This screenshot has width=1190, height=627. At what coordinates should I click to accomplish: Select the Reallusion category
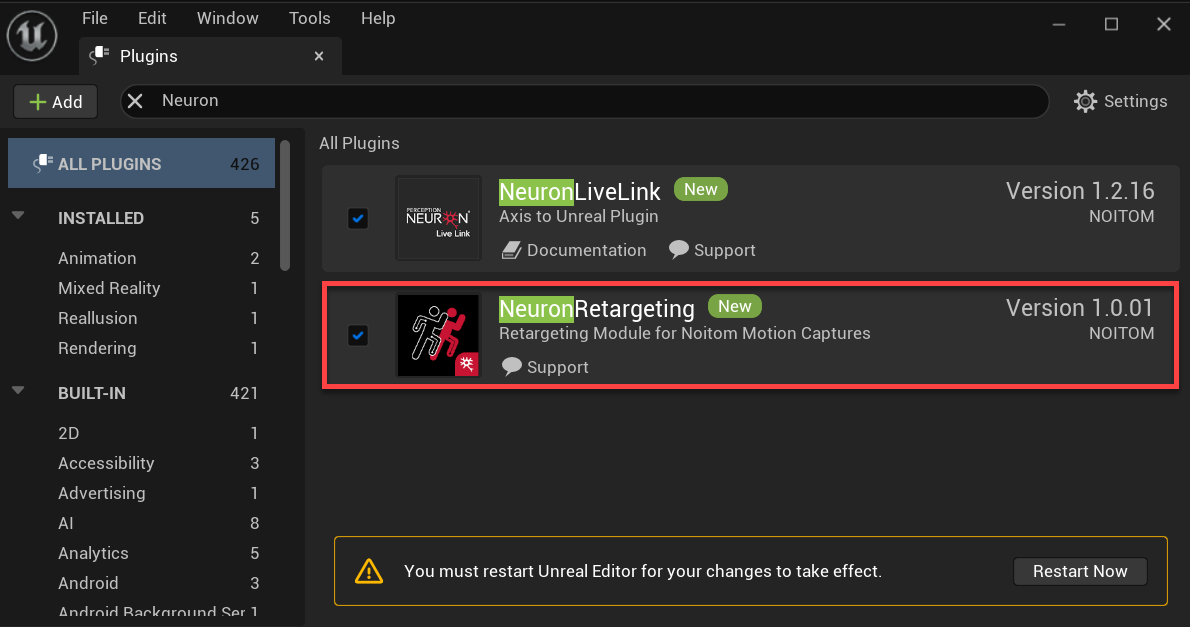point(98,318)
